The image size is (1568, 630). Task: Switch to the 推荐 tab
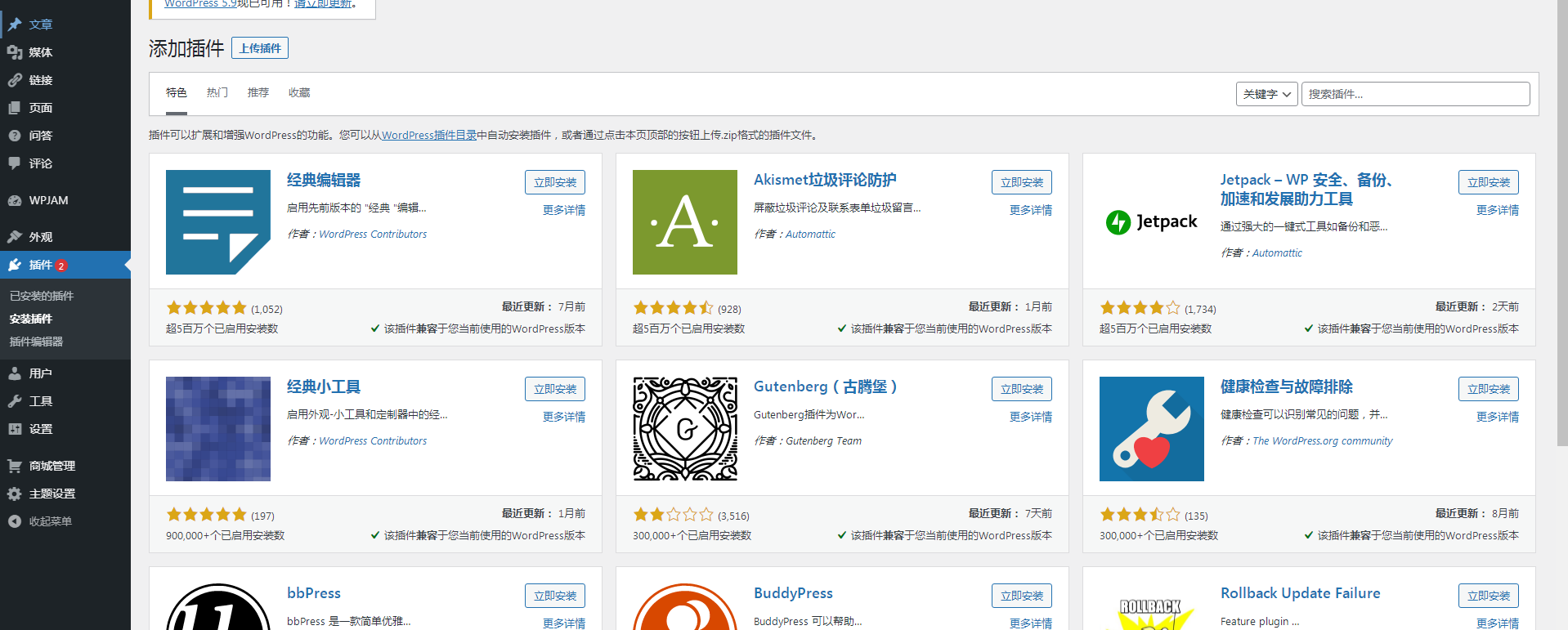coord(258,93)
